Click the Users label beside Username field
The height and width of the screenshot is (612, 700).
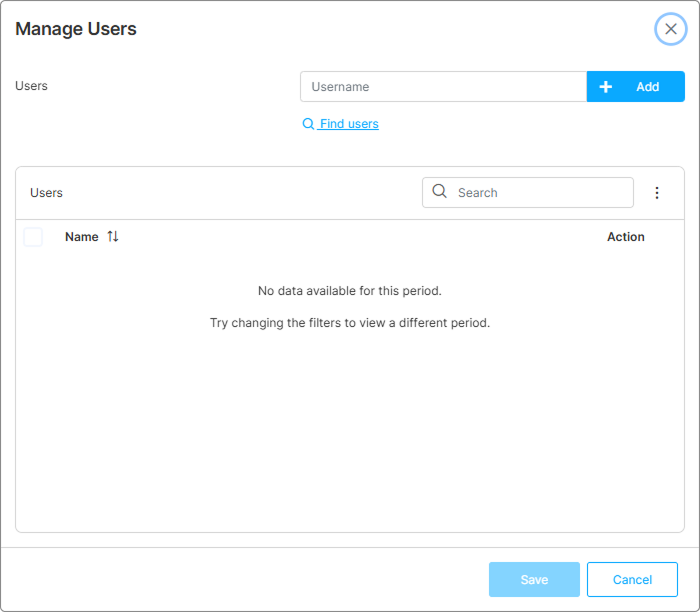pyautogui.click(x=31, y=86)
